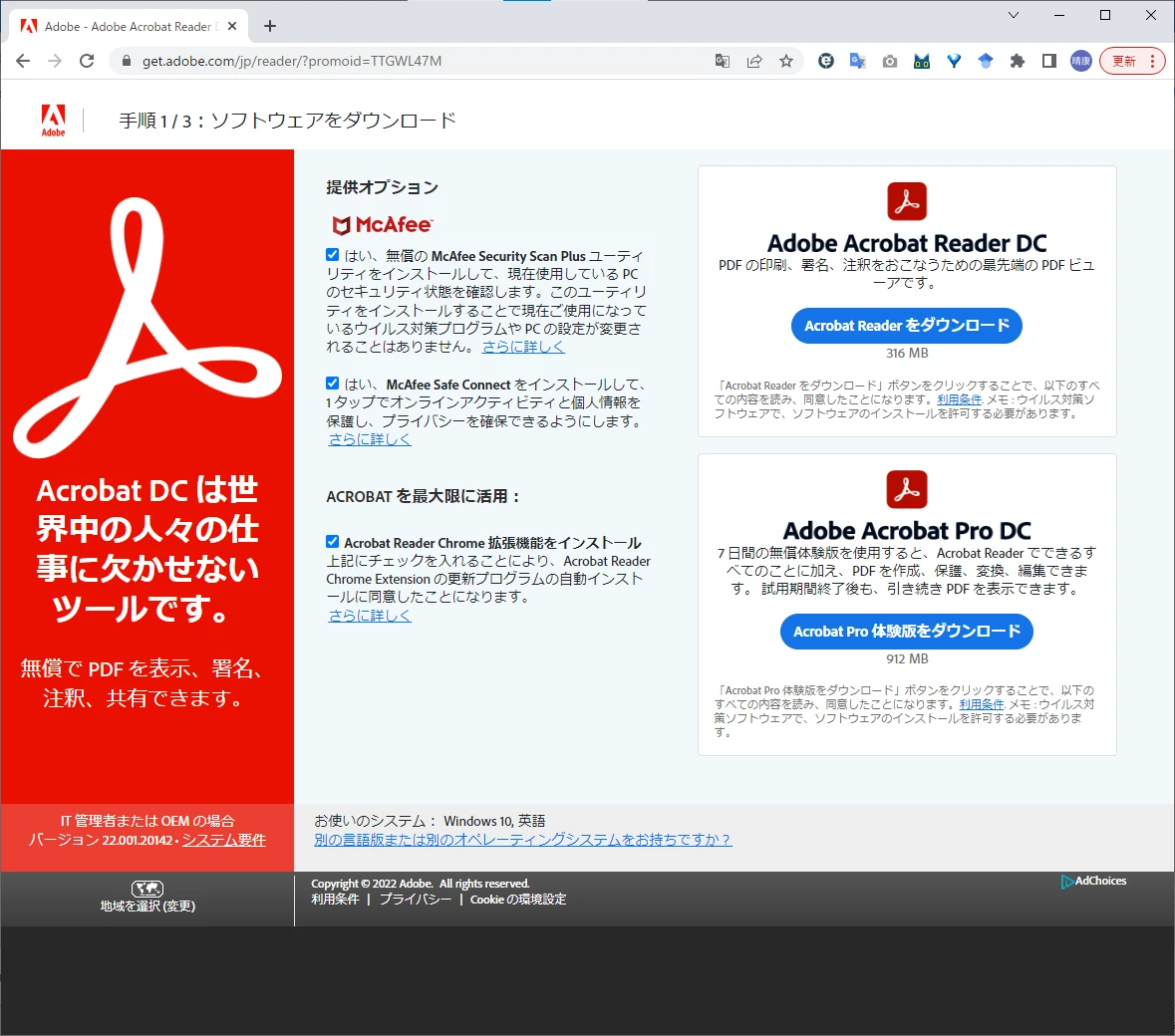Open the tab search dropdown arrow
The width and height of the screenshot is (1175, 1036).
click(1014, 15)
